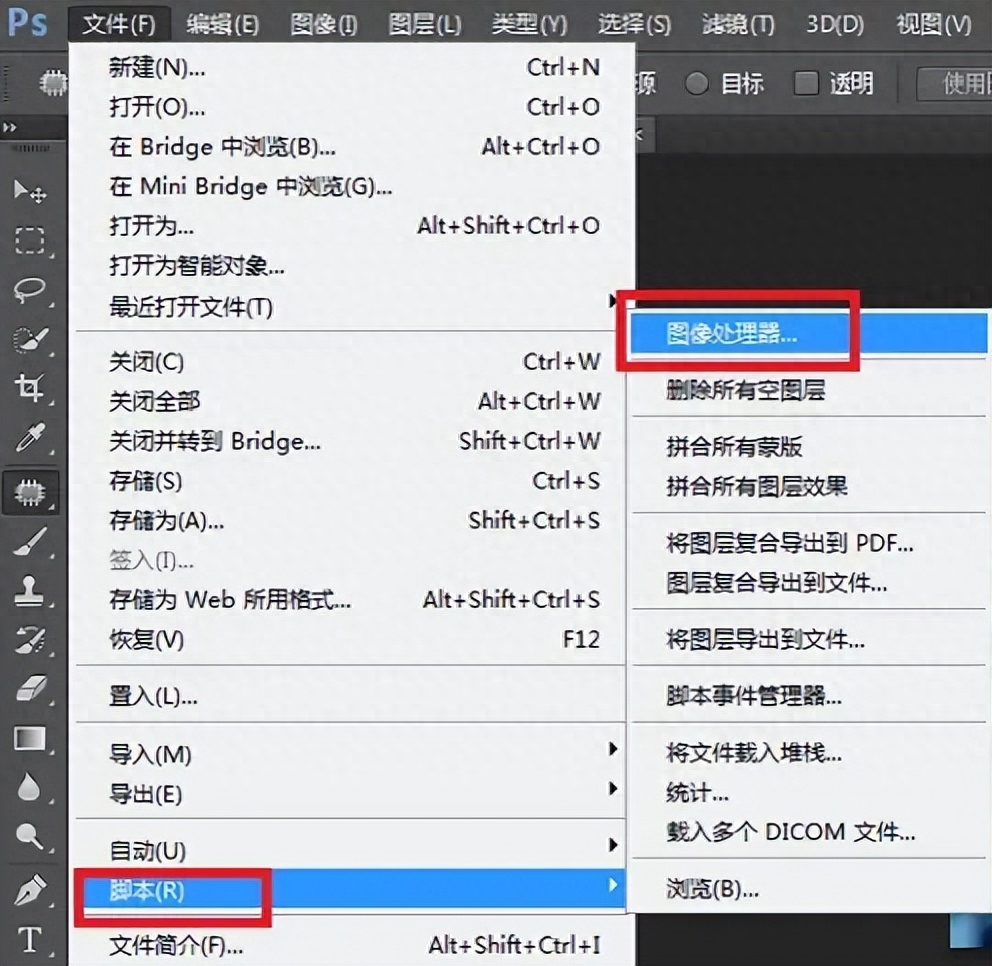This screenshot has height=966, width=992.
Task: Choose 文件简介(F)... menu entry
Action: (351, 945)
